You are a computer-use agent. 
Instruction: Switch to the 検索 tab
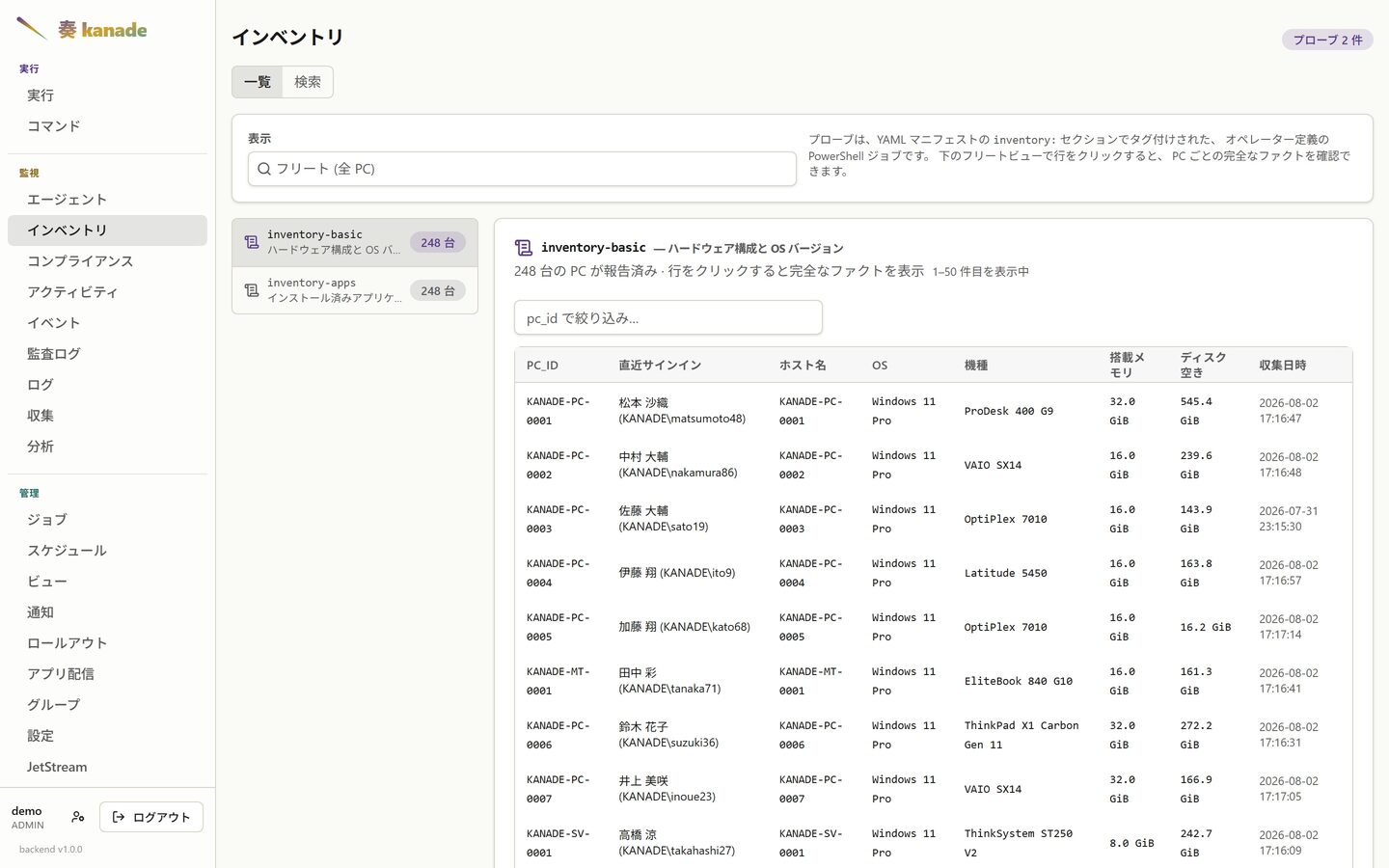pyautogui.click(x=308, y=82)
